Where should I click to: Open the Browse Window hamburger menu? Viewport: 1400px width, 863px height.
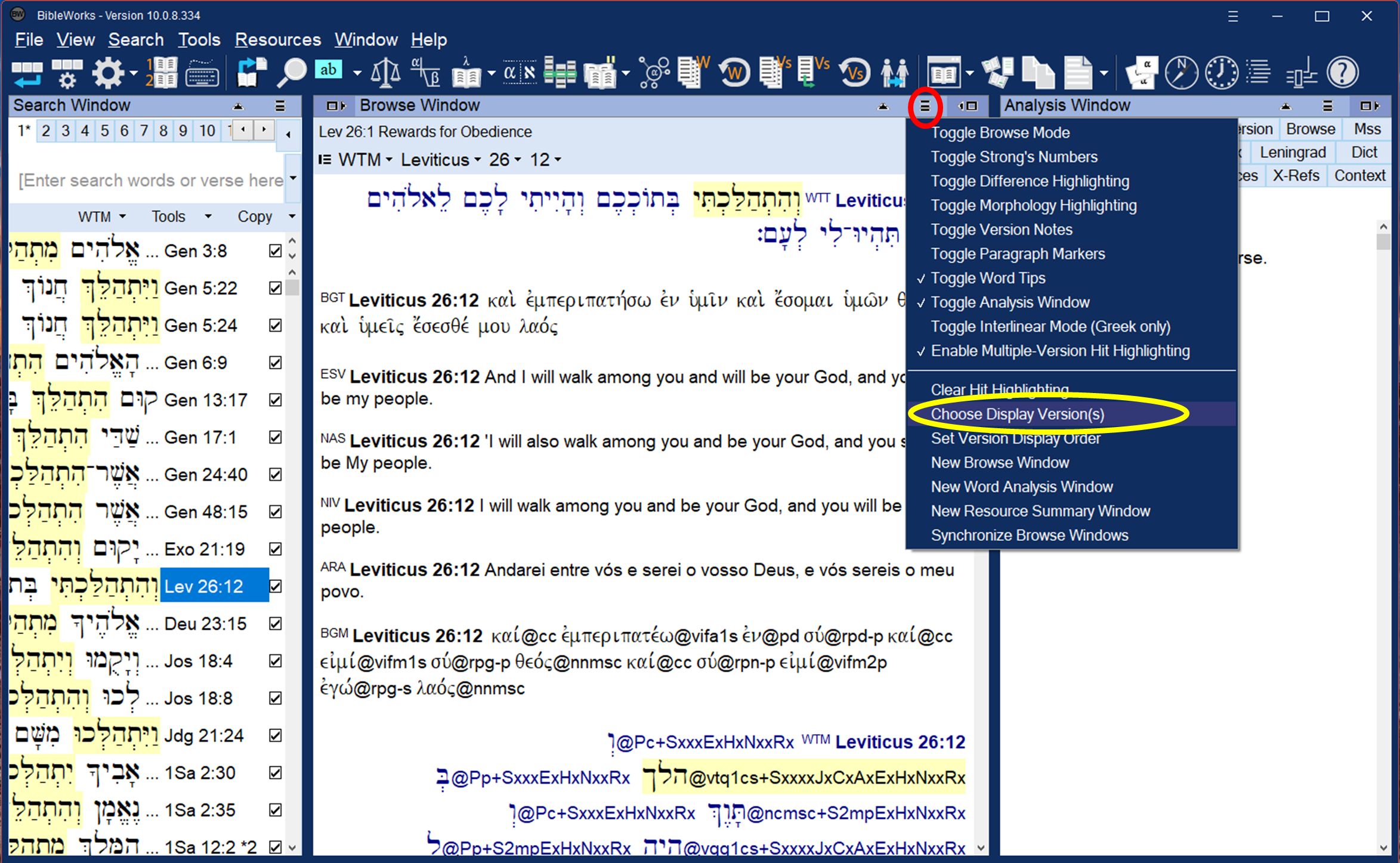925,106
